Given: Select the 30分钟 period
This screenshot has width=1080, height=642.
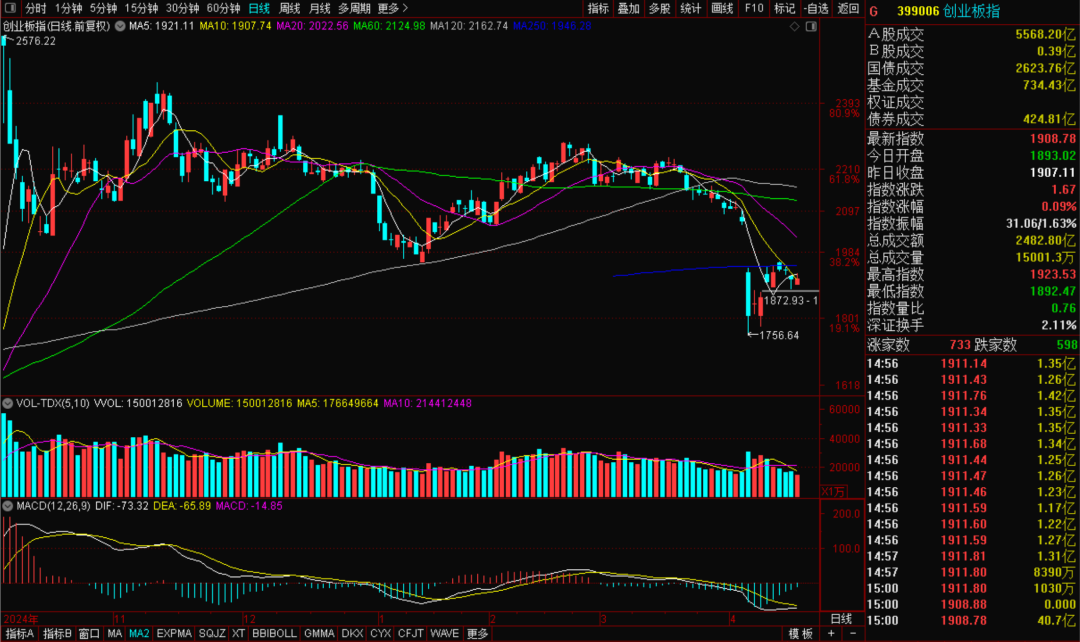Looking at the screenshot, I should [x=183, y=8].
